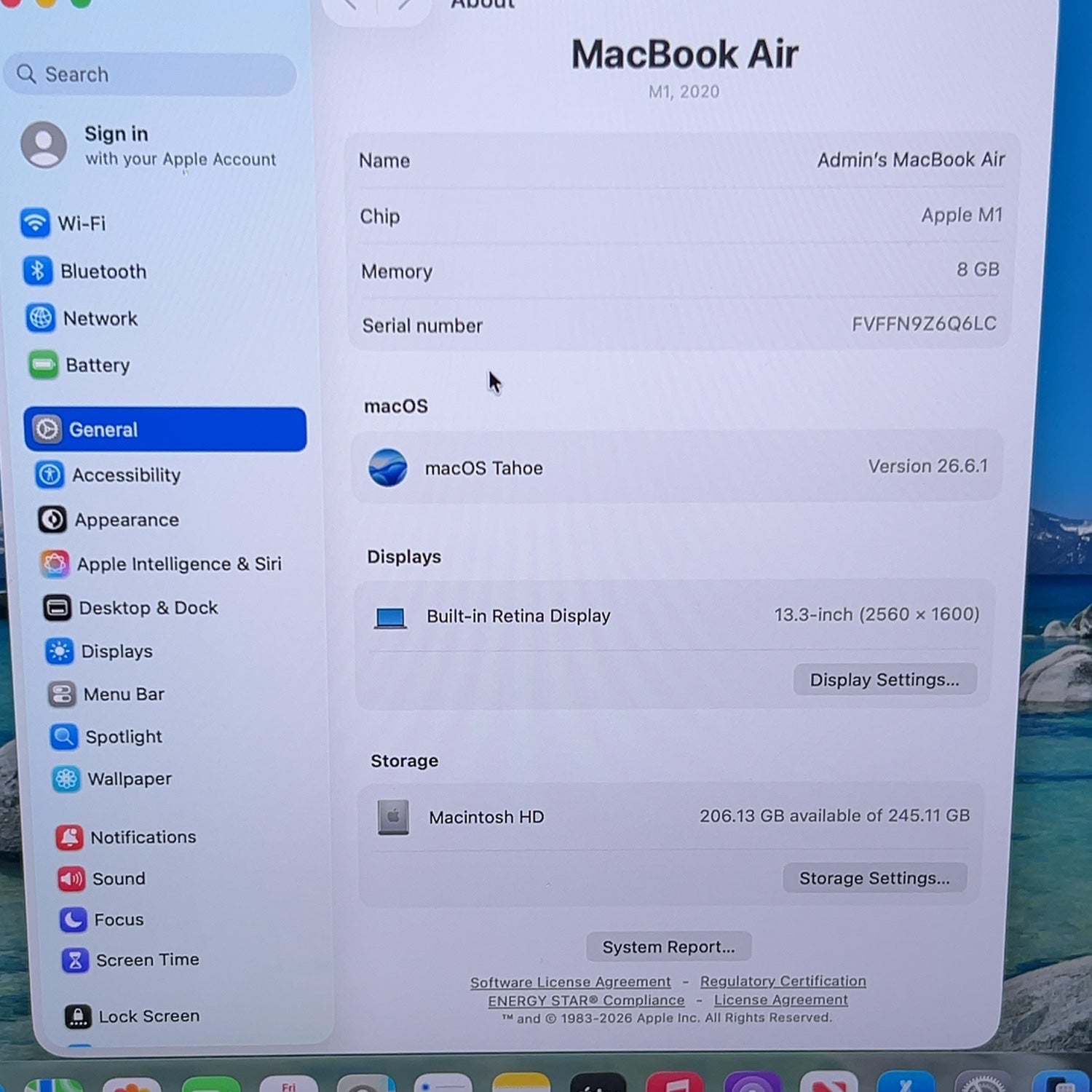
Task: Open the standalone License Agreement link
Action: (781, 1000)
